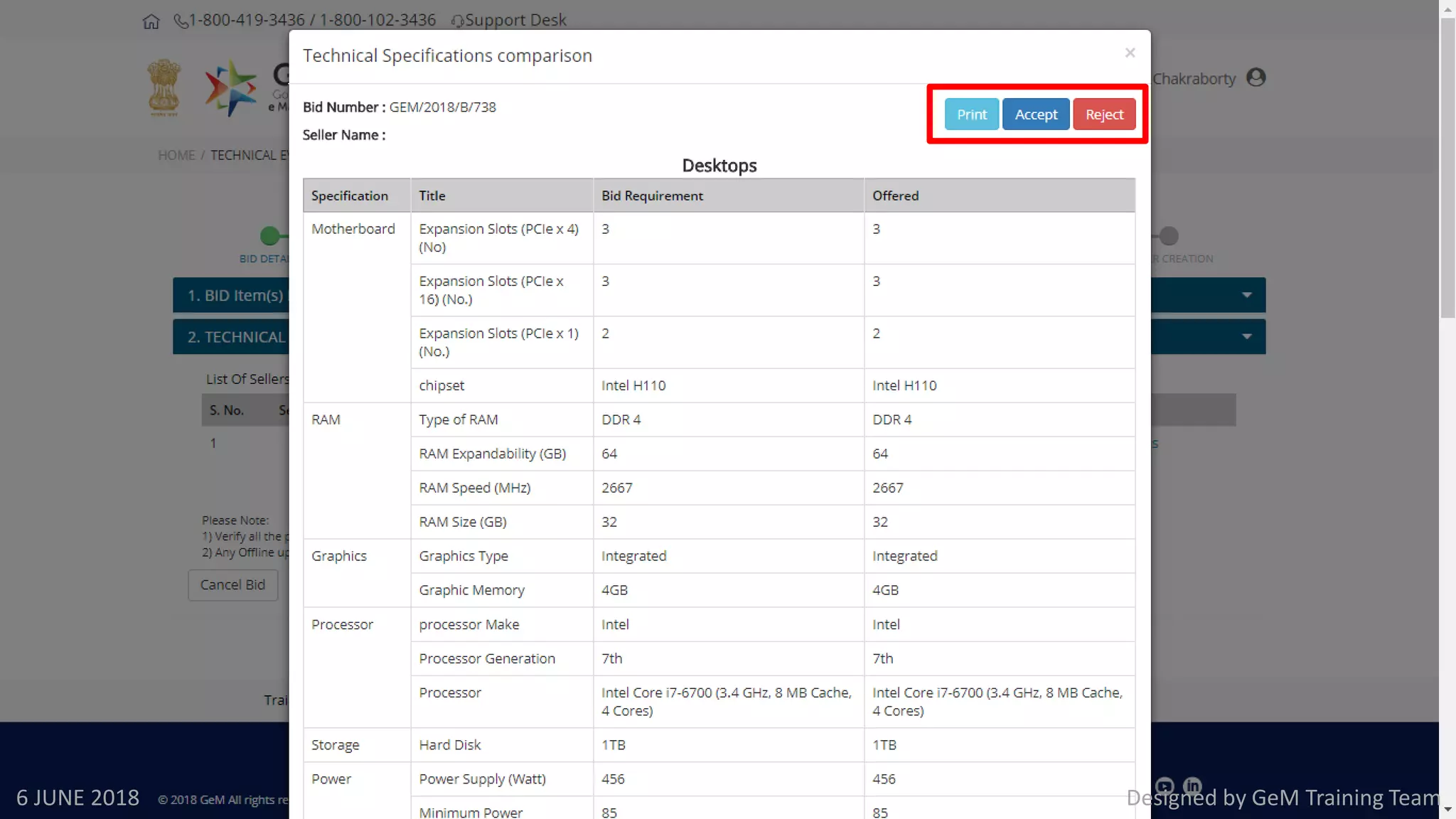This screenshot has width=1456, height=819.
Task: Click the Cancel Bid button
Action: tap(232, 584)
